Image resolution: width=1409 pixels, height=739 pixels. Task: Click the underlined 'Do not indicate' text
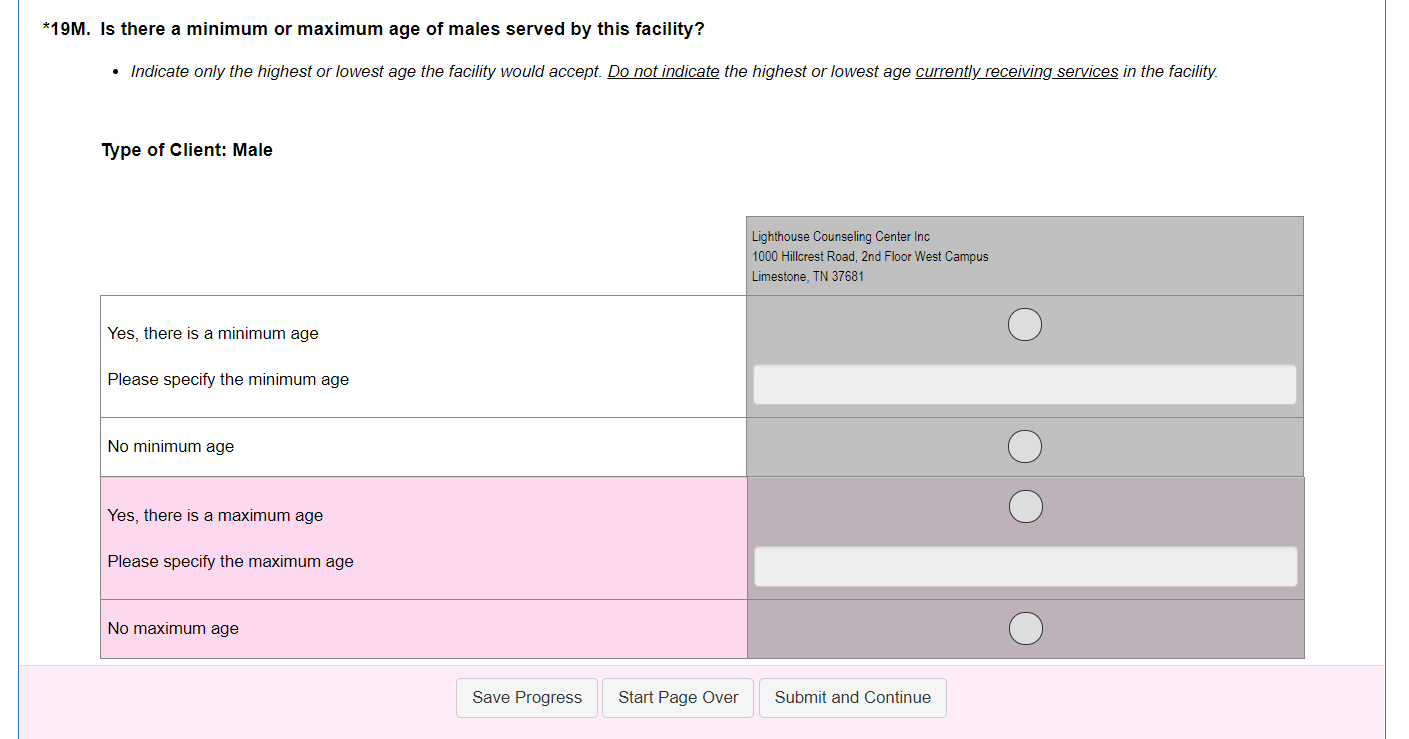tap(663, 72)
